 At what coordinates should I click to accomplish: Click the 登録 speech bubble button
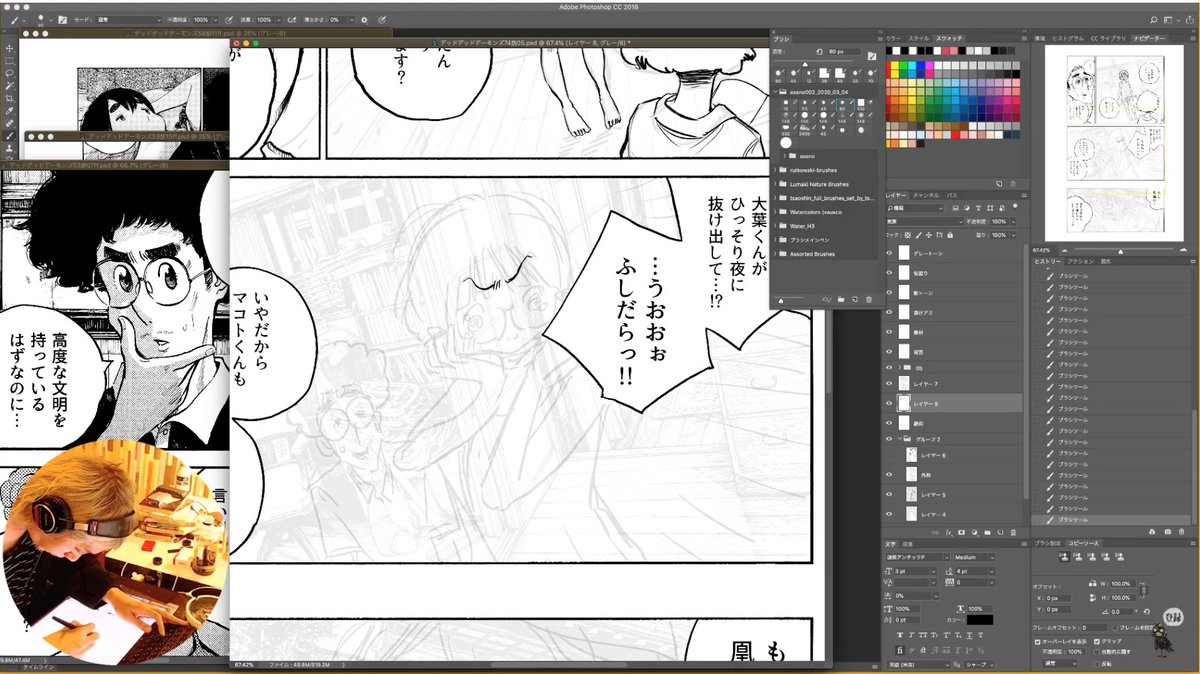point(1173,617)
